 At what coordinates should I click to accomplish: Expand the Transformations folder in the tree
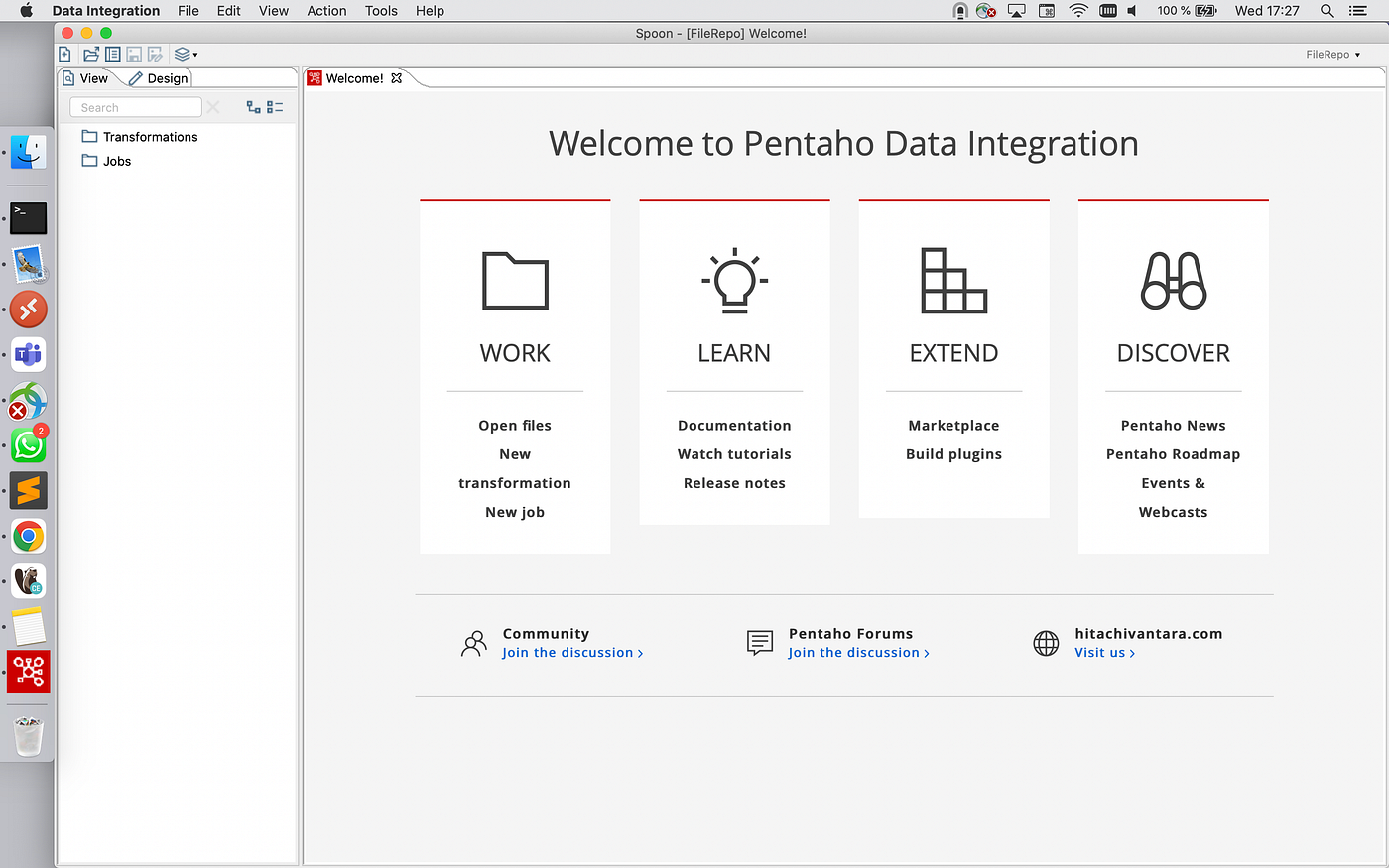[148, 136]
